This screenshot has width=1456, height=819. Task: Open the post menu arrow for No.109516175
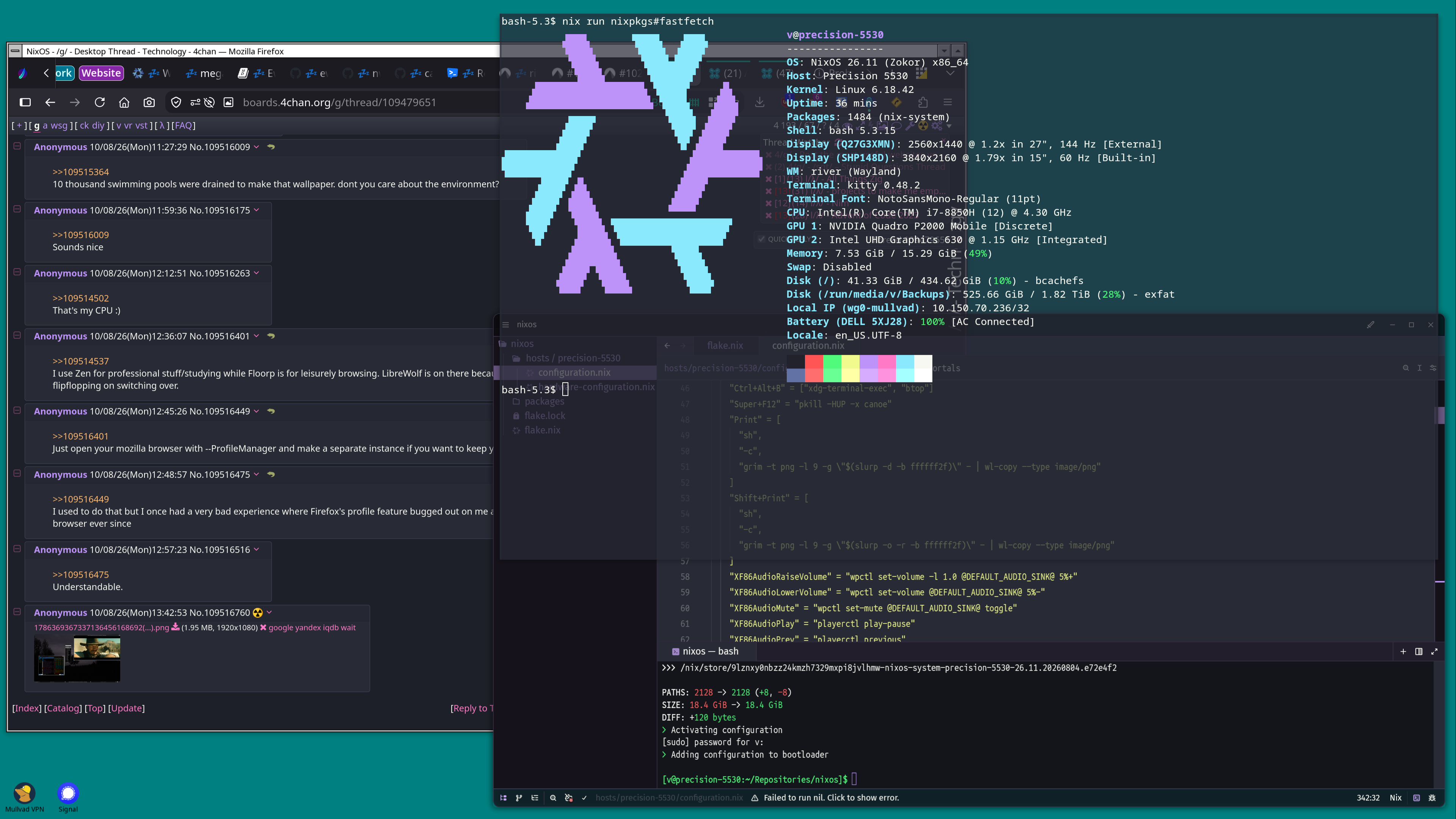(x=257, y=210)
